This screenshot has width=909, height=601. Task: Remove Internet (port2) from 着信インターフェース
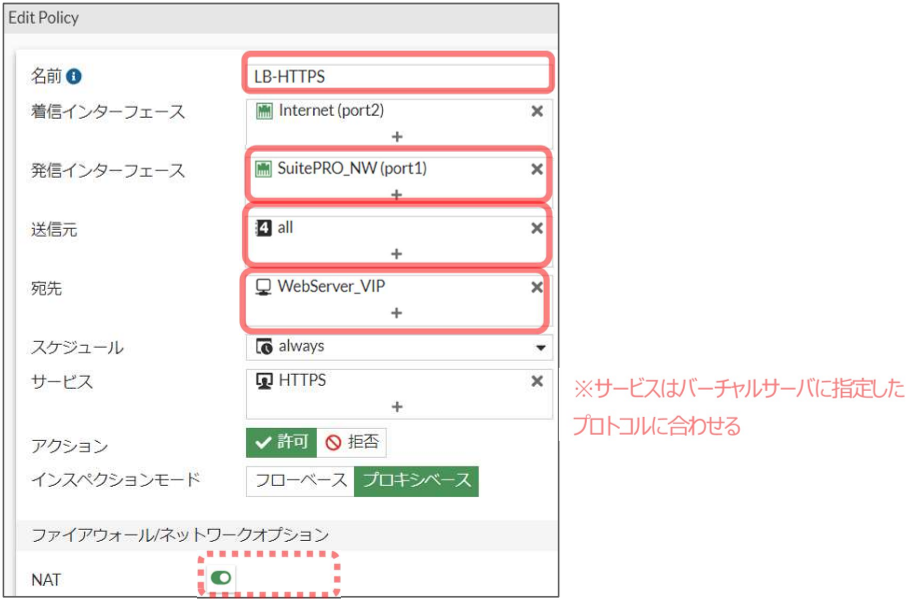(537, 111)
